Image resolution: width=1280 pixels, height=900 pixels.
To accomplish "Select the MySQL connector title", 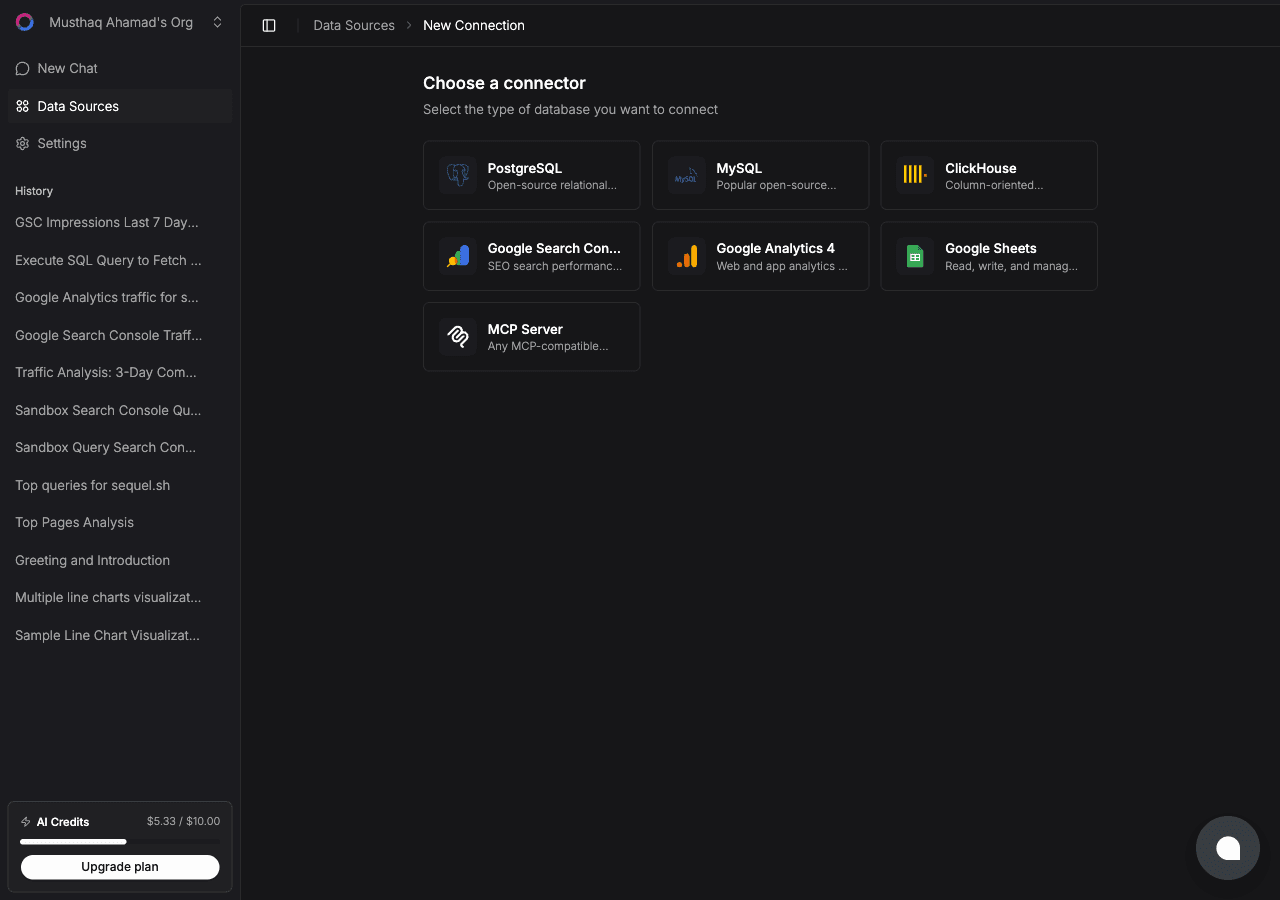I will pos(739,168).
